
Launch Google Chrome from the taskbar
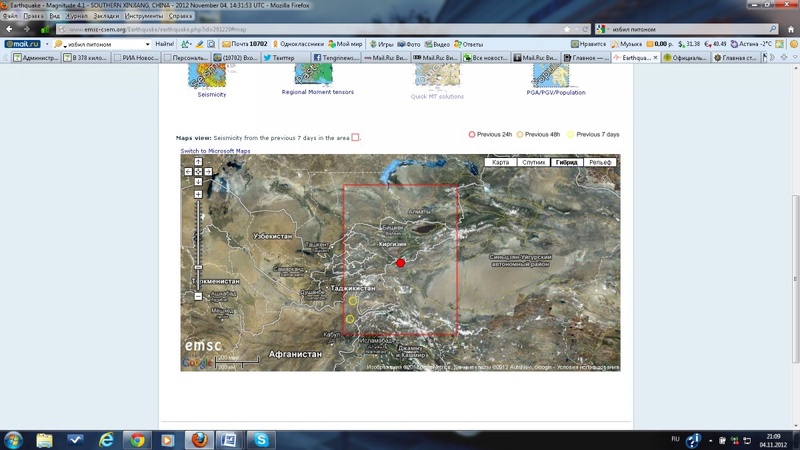pyautogui.click(x=136, y=439)
